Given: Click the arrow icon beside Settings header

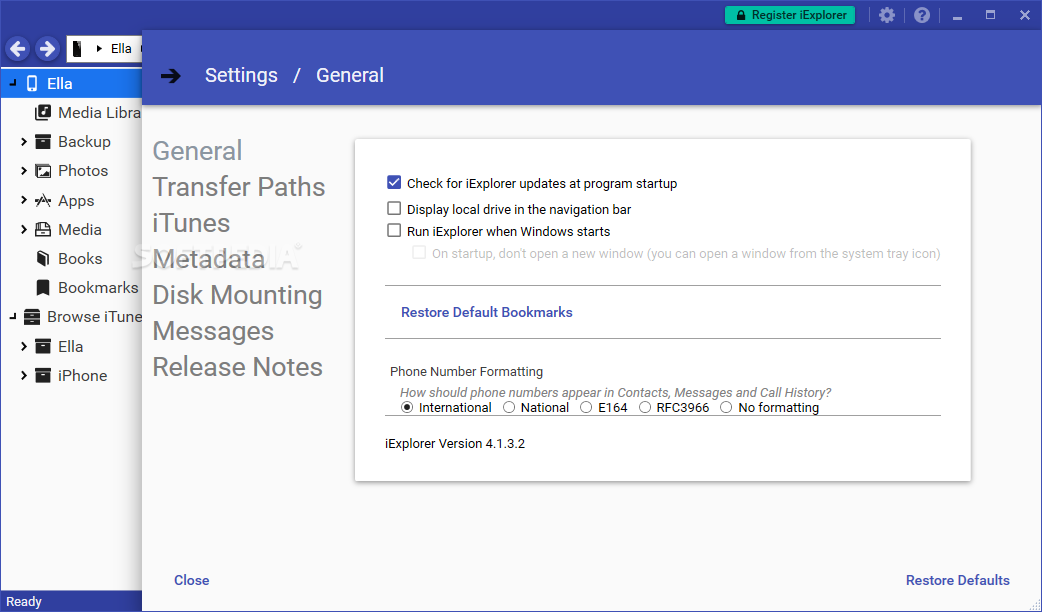Looking at the screenshot, I should [171, 76].
